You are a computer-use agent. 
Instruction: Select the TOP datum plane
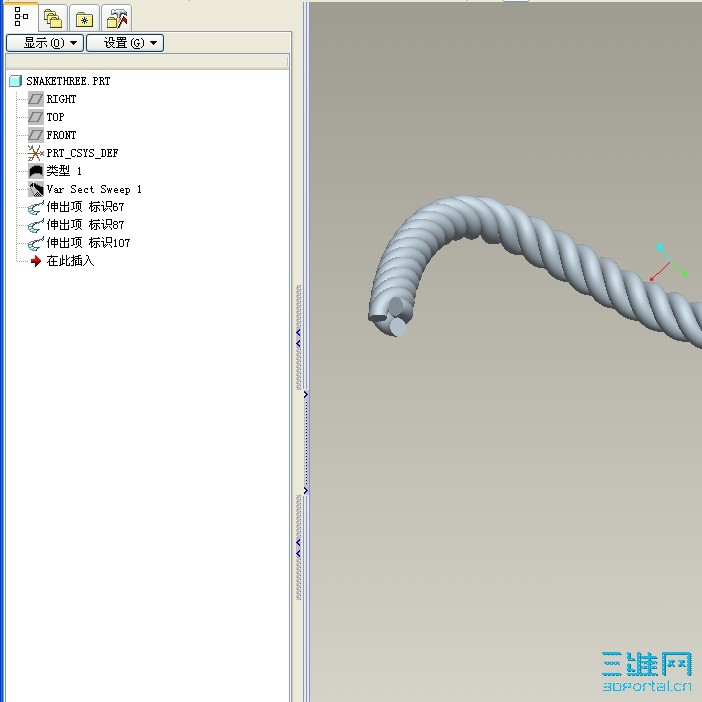56,117
